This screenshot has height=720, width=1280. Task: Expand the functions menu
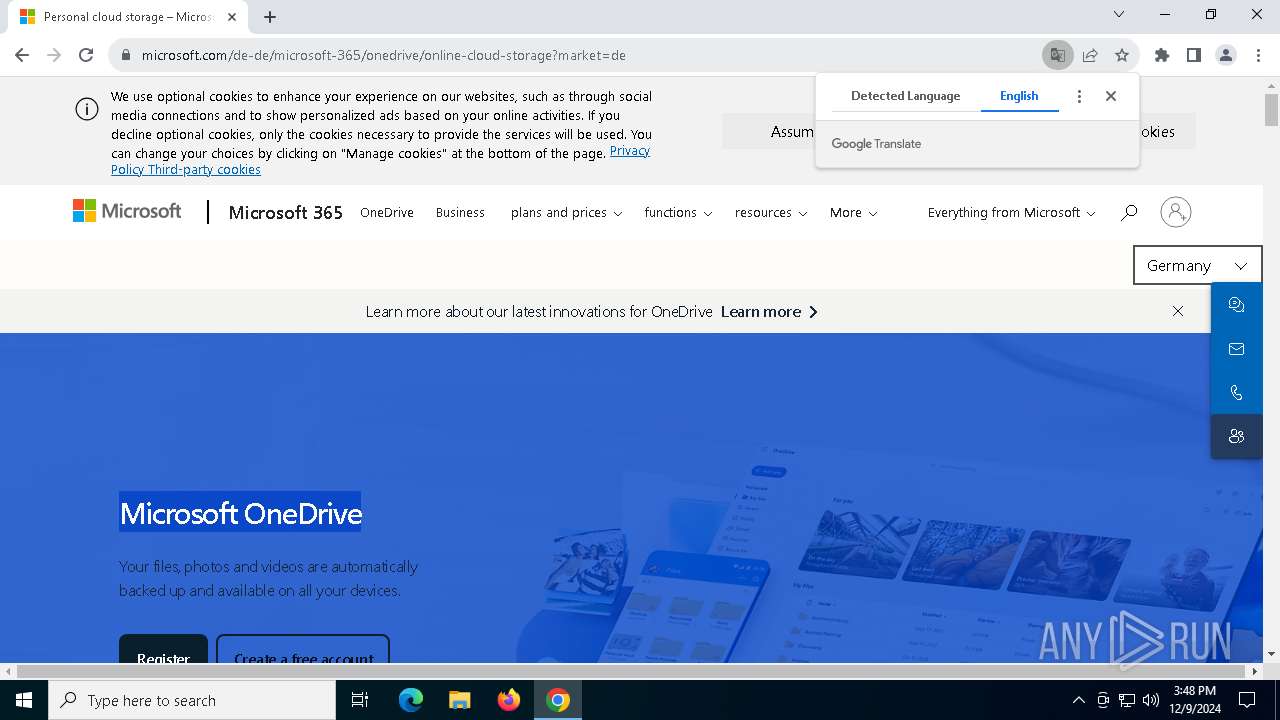click(x=678, y=212)
